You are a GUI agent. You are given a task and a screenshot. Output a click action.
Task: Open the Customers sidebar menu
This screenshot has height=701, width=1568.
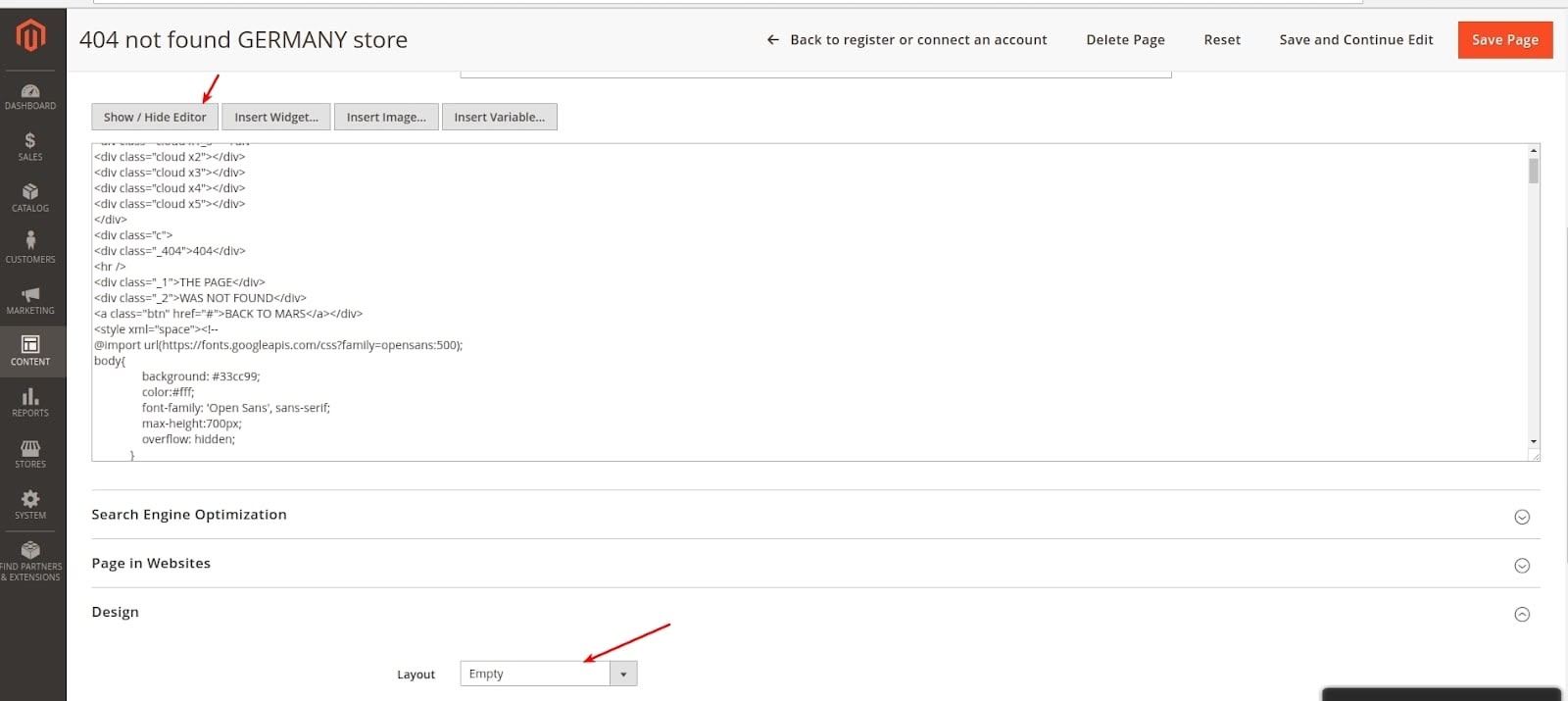(x=30, y=249)
